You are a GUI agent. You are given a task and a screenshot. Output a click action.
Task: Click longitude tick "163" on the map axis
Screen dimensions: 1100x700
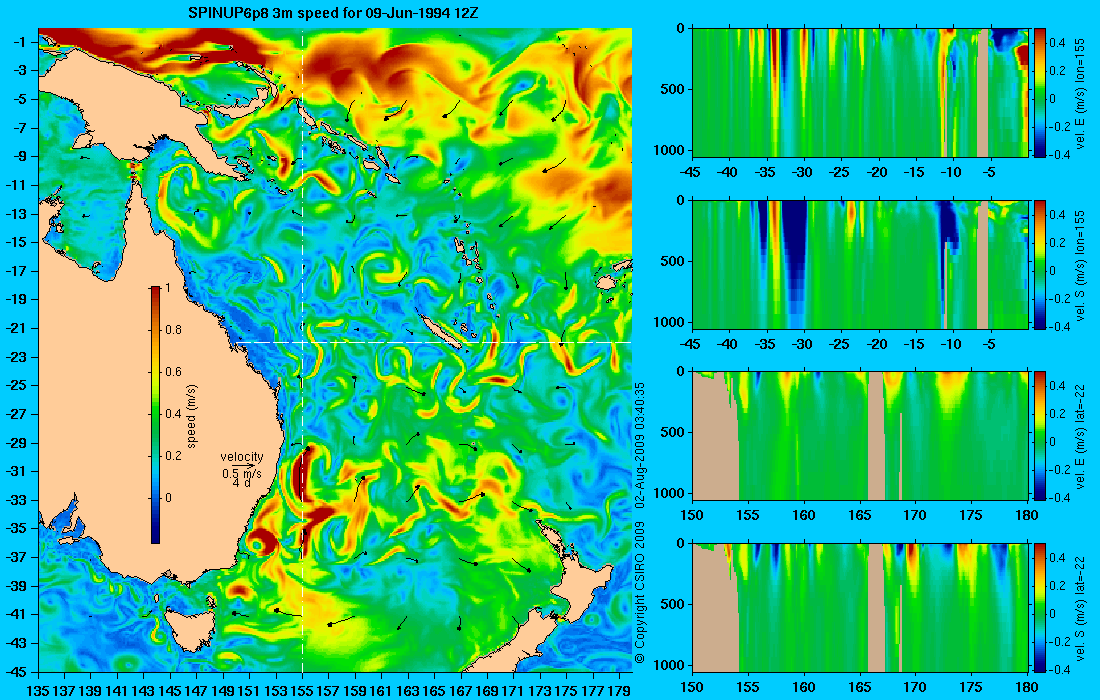pos(408,691)
